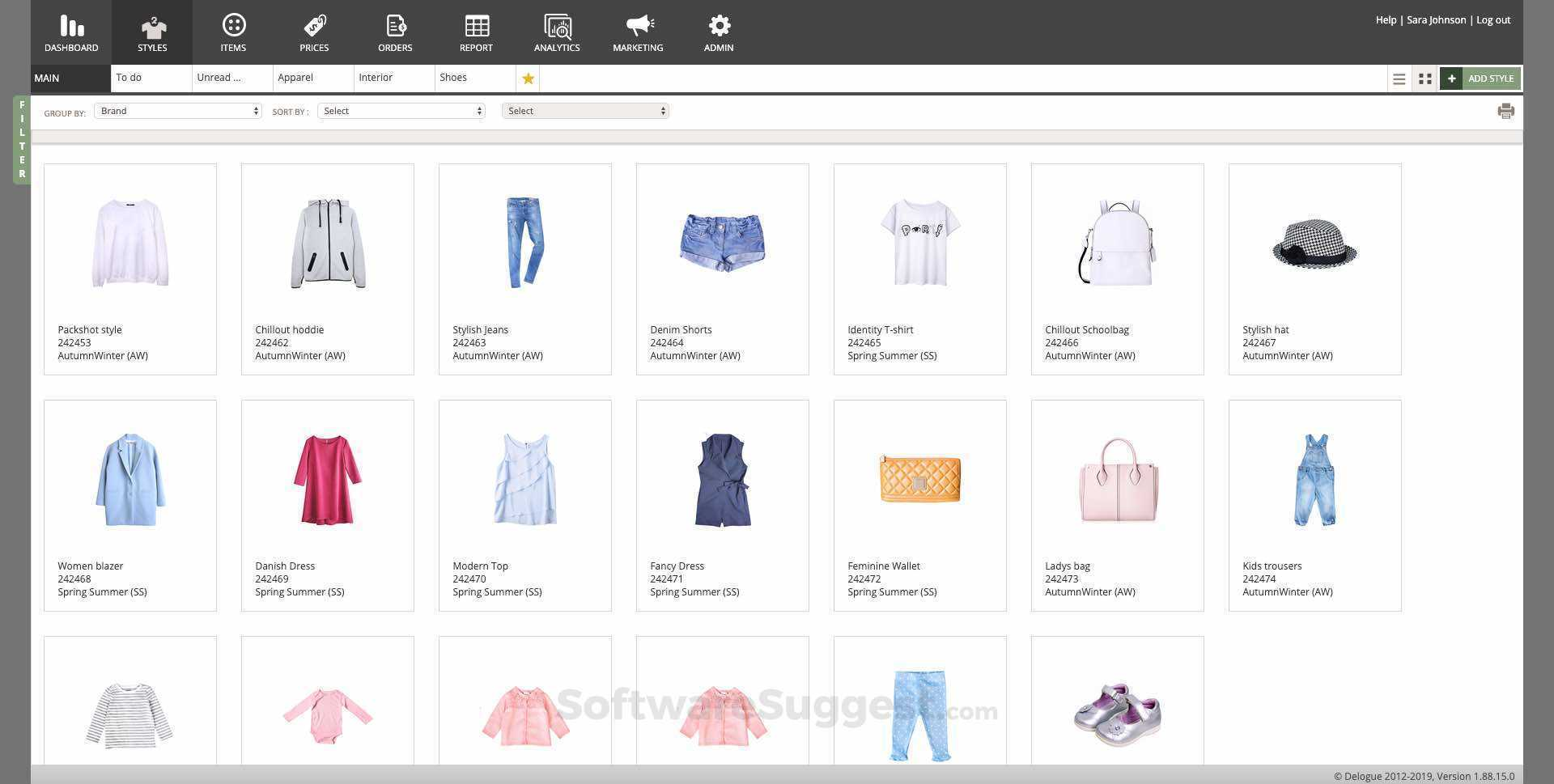Open the Items section
The height and width of the screenshot is (784, 1554).
pos(233,32)
